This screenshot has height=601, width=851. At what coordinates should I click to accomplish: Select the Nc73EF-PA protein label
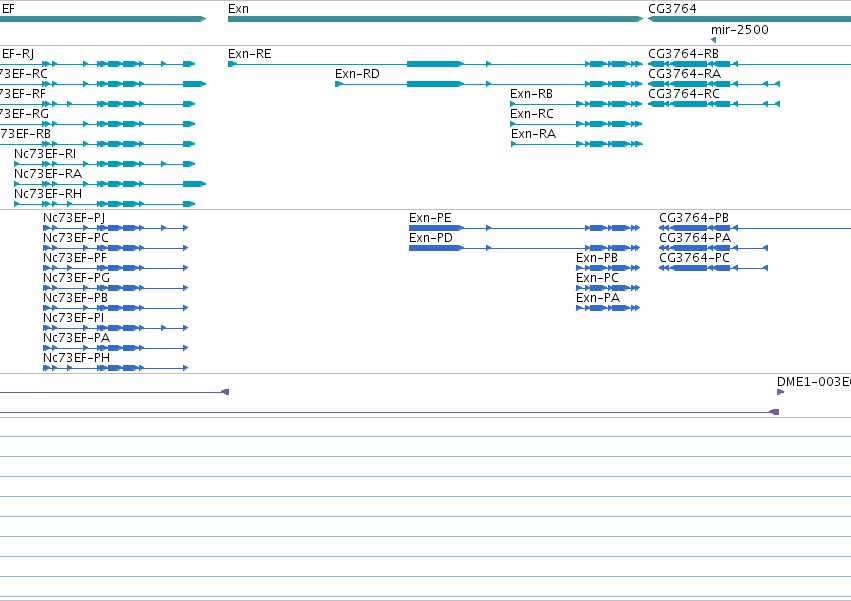tap(76, 339)
